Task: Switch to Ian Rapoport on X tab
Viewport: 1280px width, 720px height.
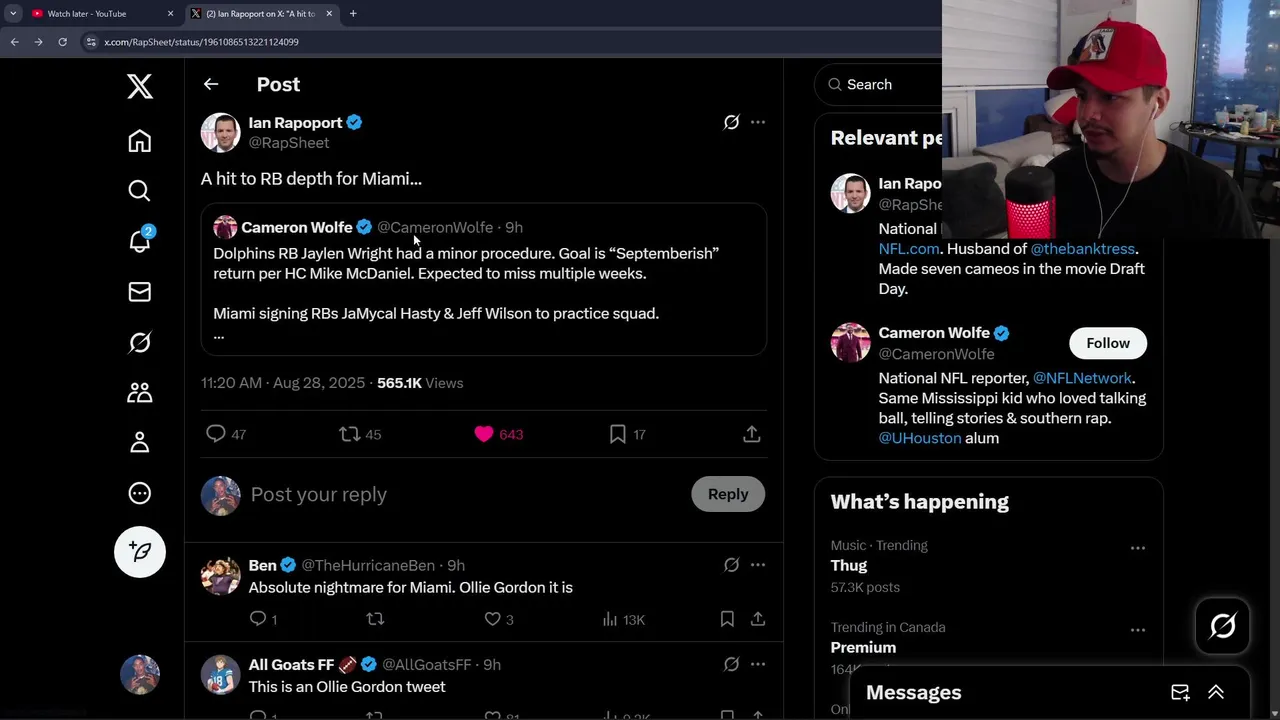Action: tap(260, 14)
